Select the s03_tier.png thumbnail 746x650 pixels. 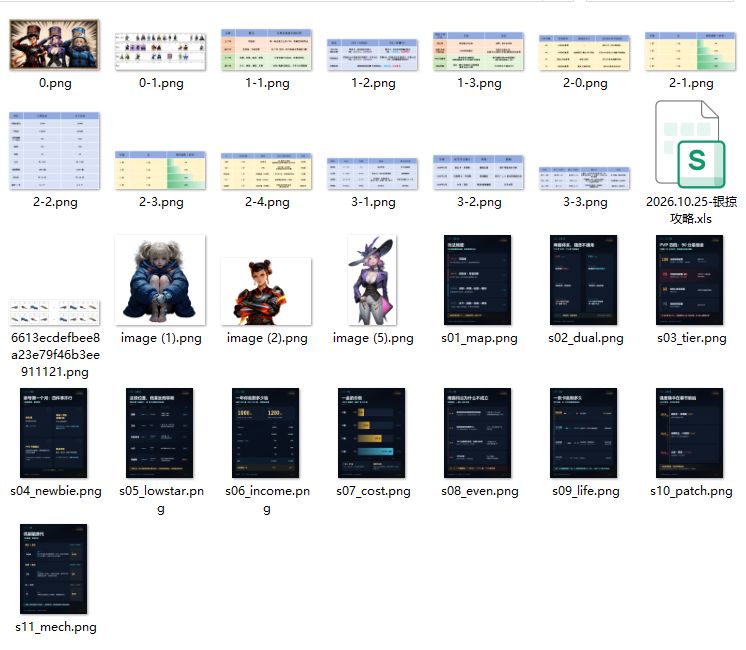[690, 280]
